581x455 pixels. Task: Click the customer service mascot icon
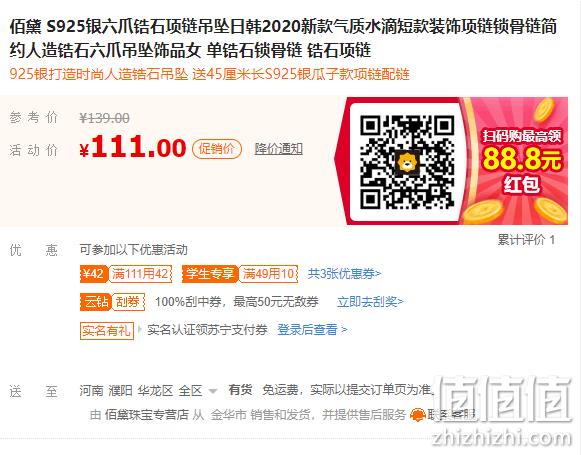[417, 415]
